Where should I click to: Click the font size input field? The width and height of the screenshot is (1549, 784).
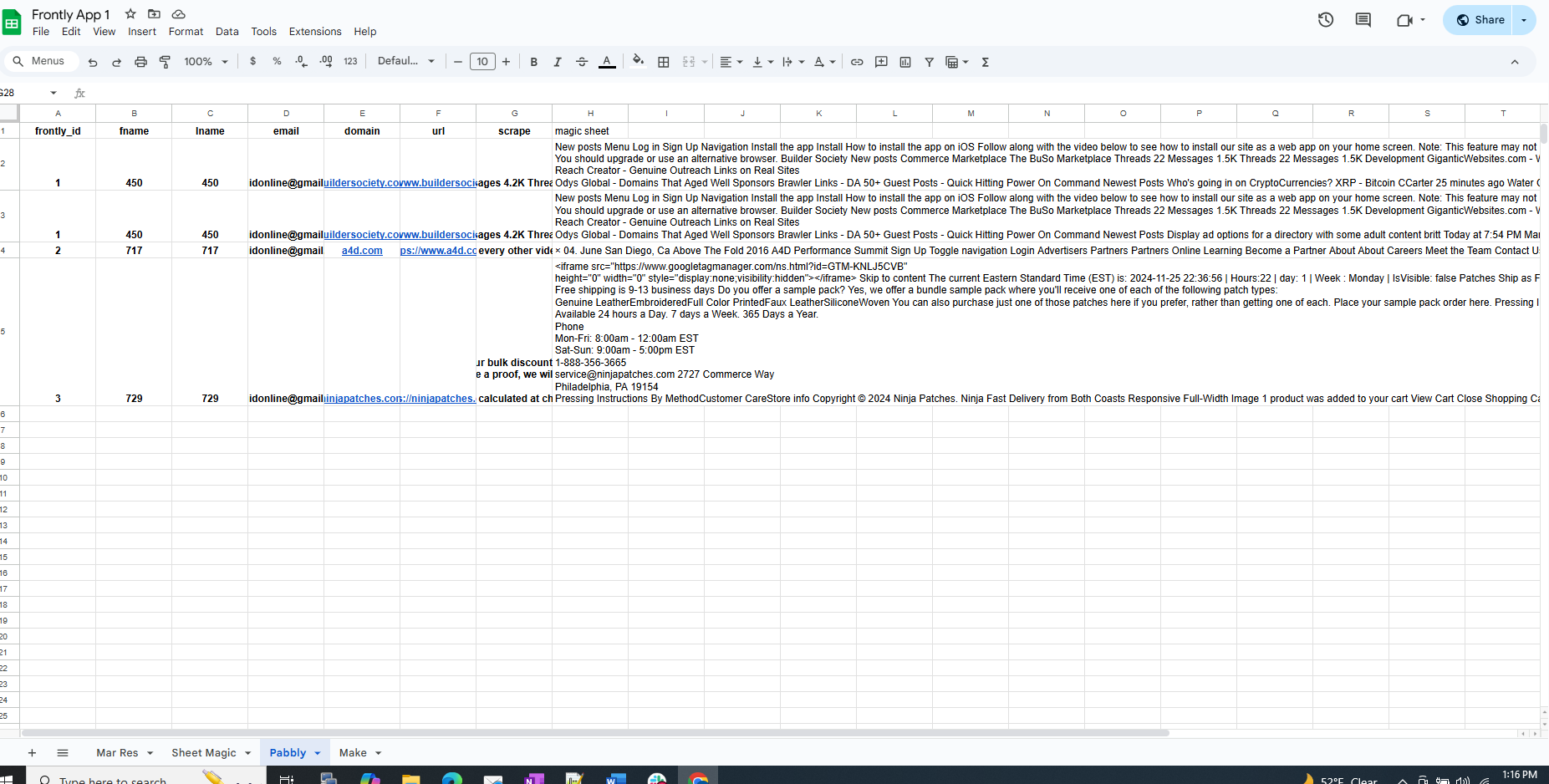click(x=482, y=62)
